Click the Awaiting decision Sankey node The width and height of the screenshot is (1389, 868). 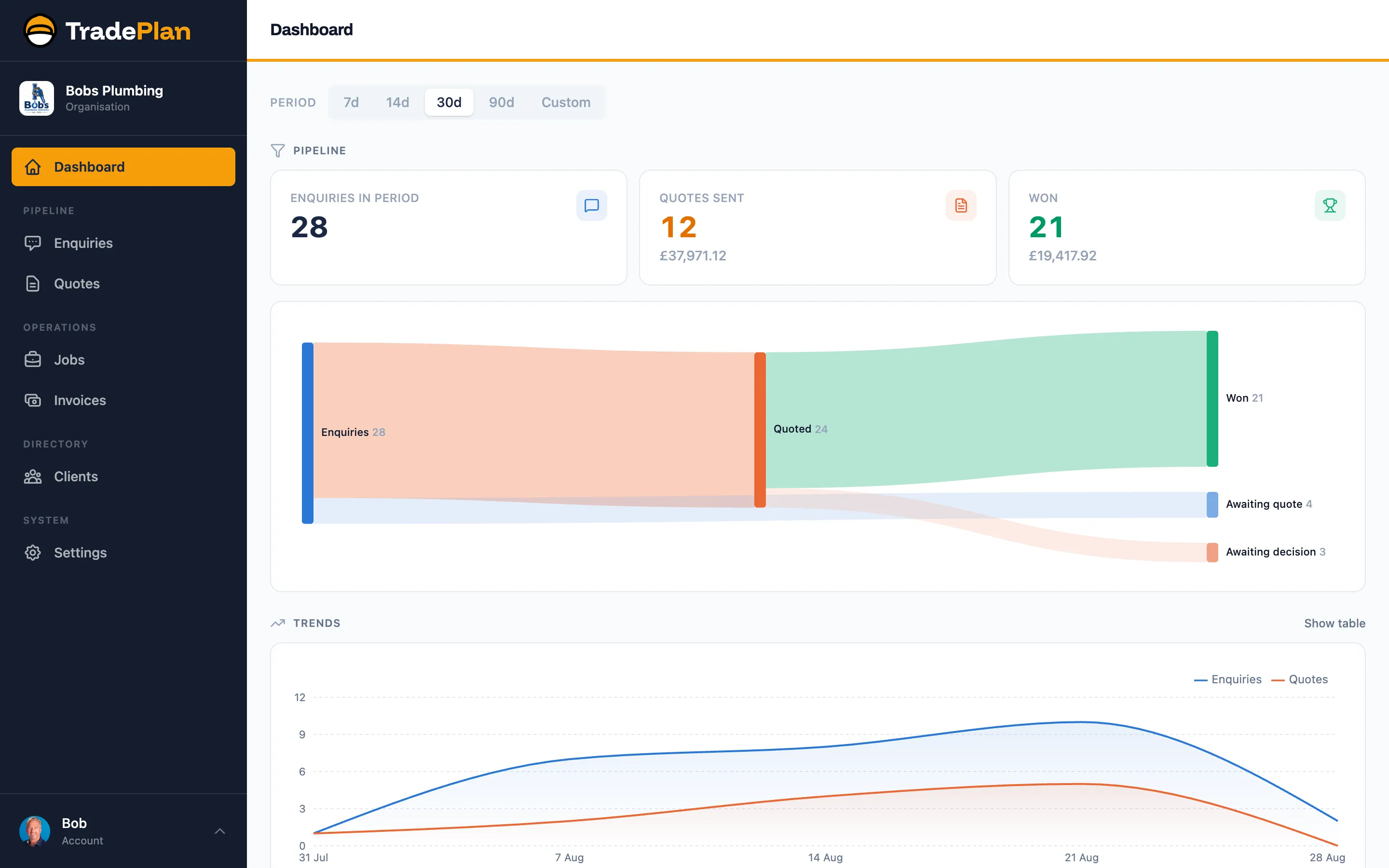pyautogui.click(x=1212, y=552)
